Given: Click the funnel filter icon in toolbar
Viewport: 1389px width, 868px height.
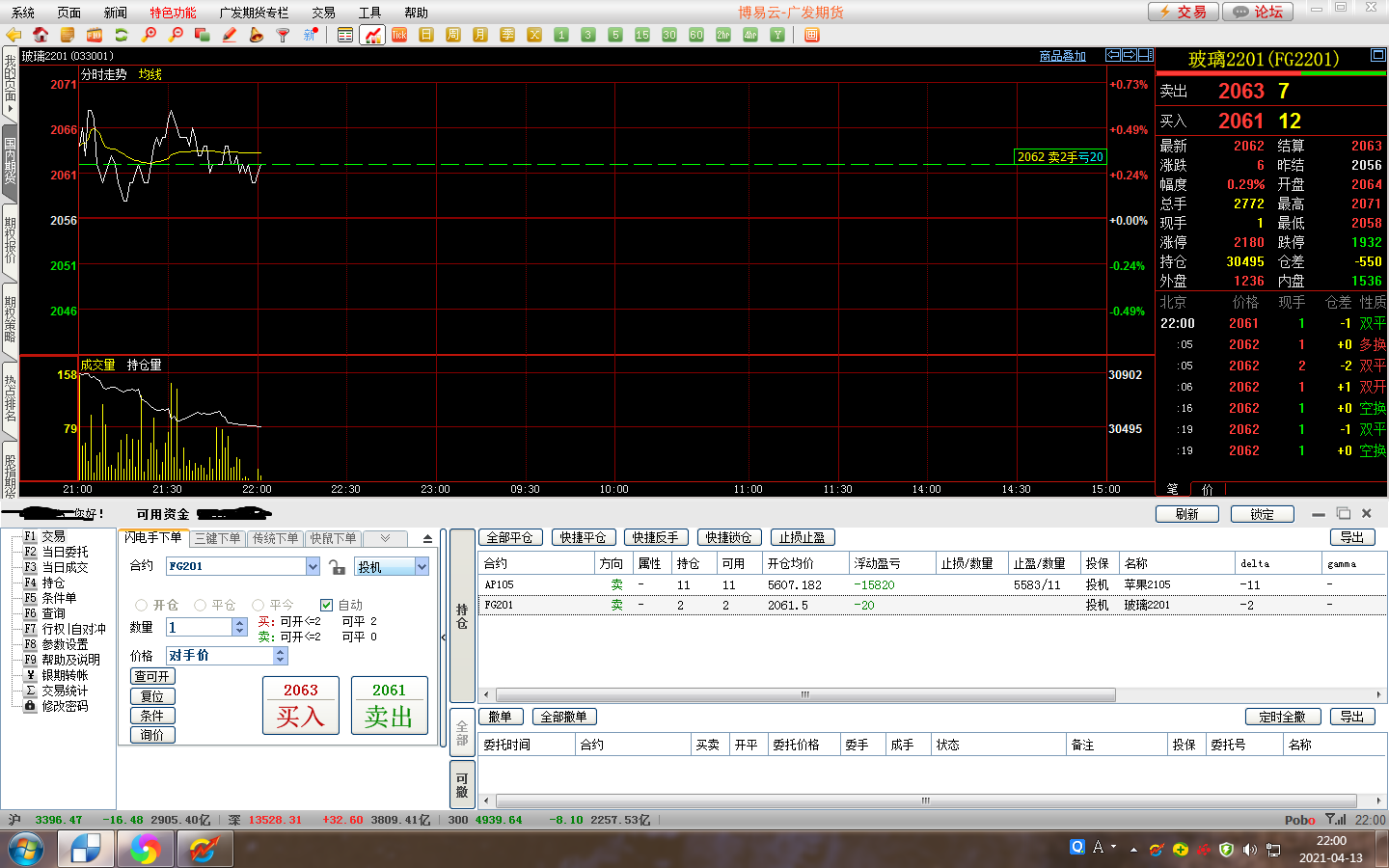Looking at the screenshot, I should click(283, 35).
